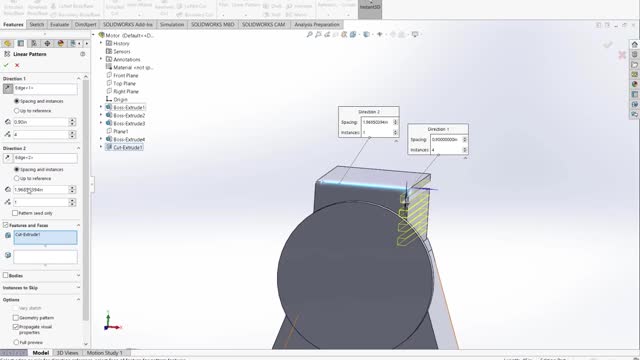This screenshot has height=360, width=640.
Task: Open the DisplayManager tab icon
Action: coord(60,43)
